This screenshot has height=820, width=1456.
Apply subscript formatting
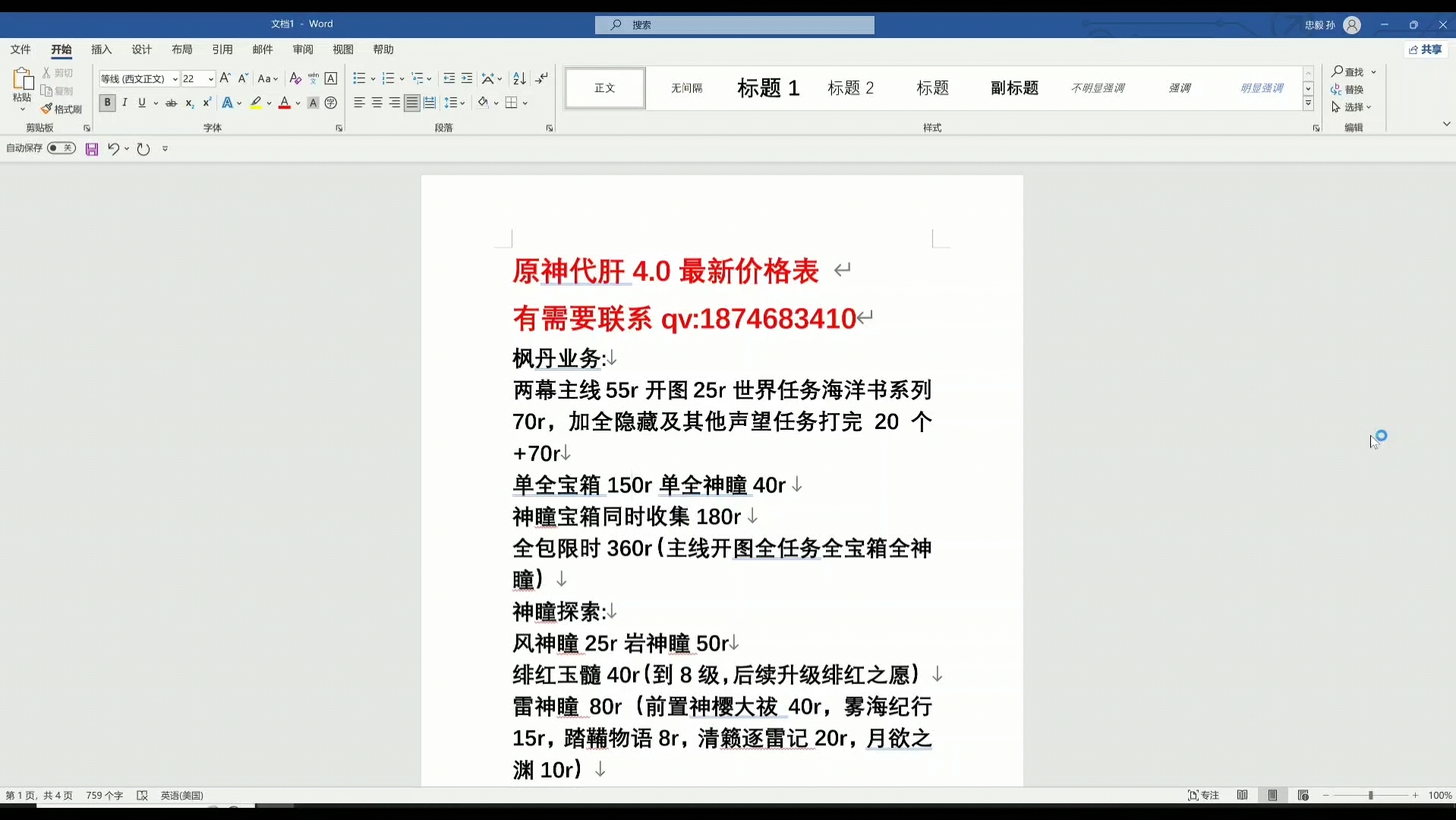[x=190, y=102]
